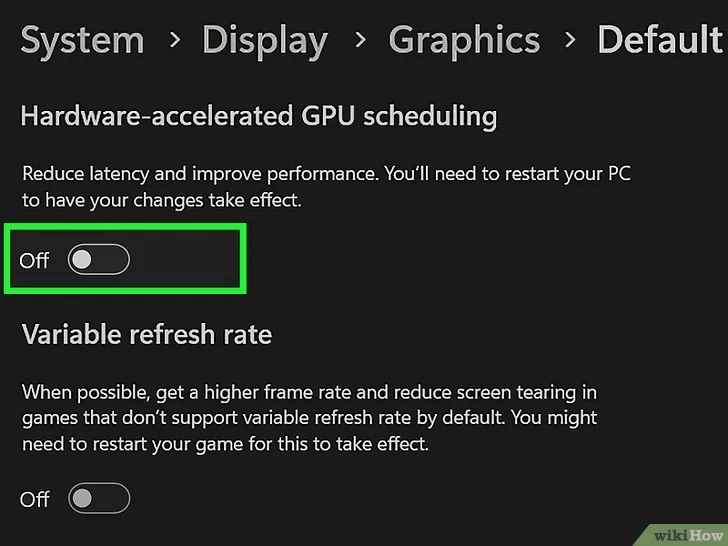
Task: Navigate to Display breadcrumb link
Action: click(264, 41)
